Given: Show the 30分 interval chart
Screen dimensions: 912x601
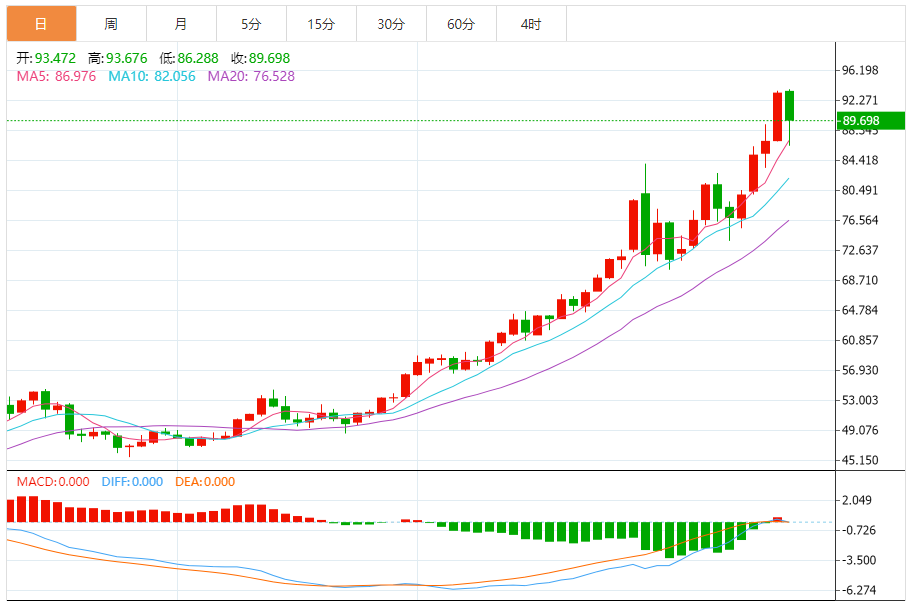Looking at the screenshot, I should pyautogui.click(x=391, y=24).
